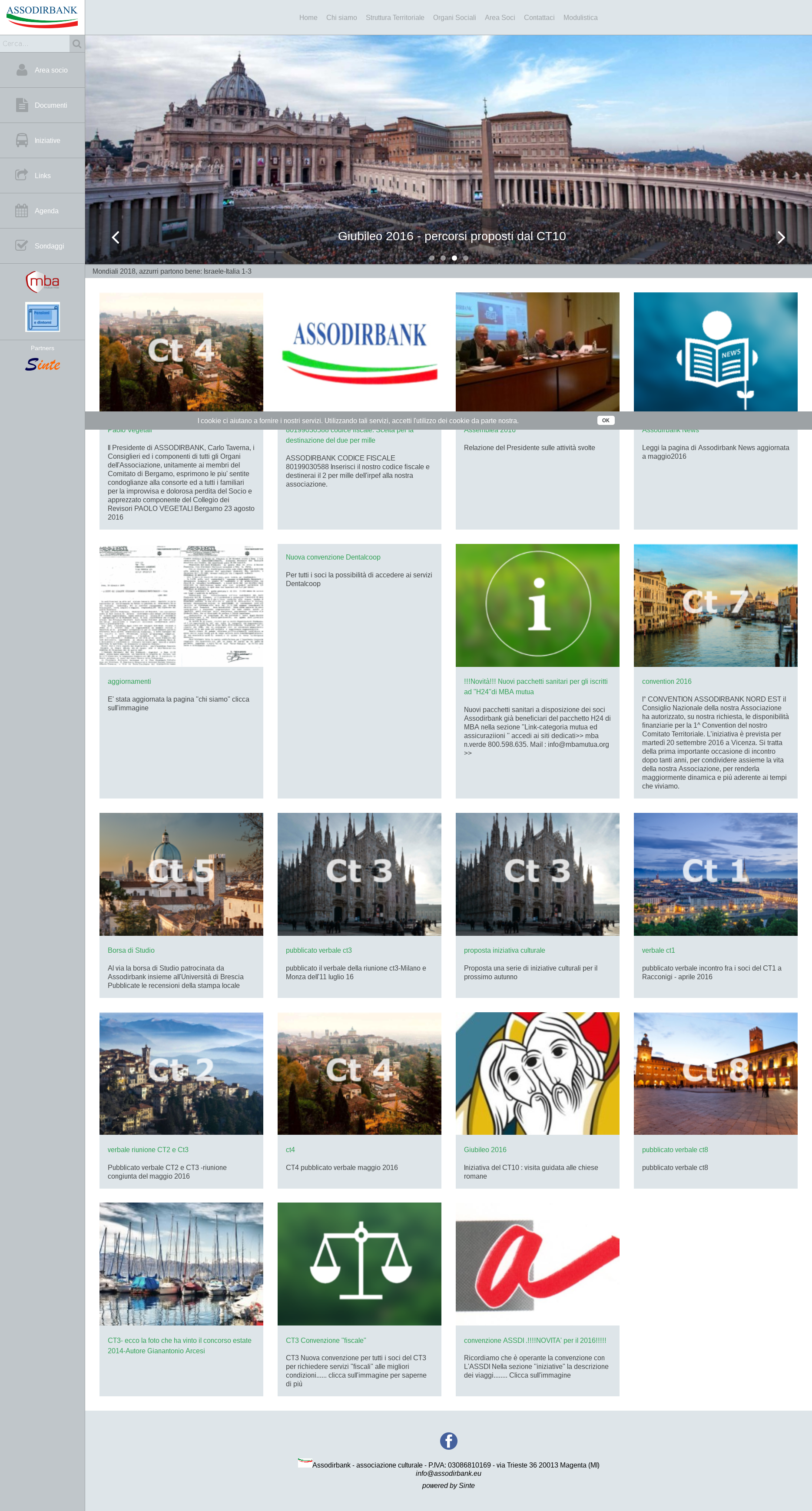The width and height of the screenshot is (812, 1511).
Task: Open CT3 Convenzione "fiscale" link
Action: click(x=325, y=1340)
